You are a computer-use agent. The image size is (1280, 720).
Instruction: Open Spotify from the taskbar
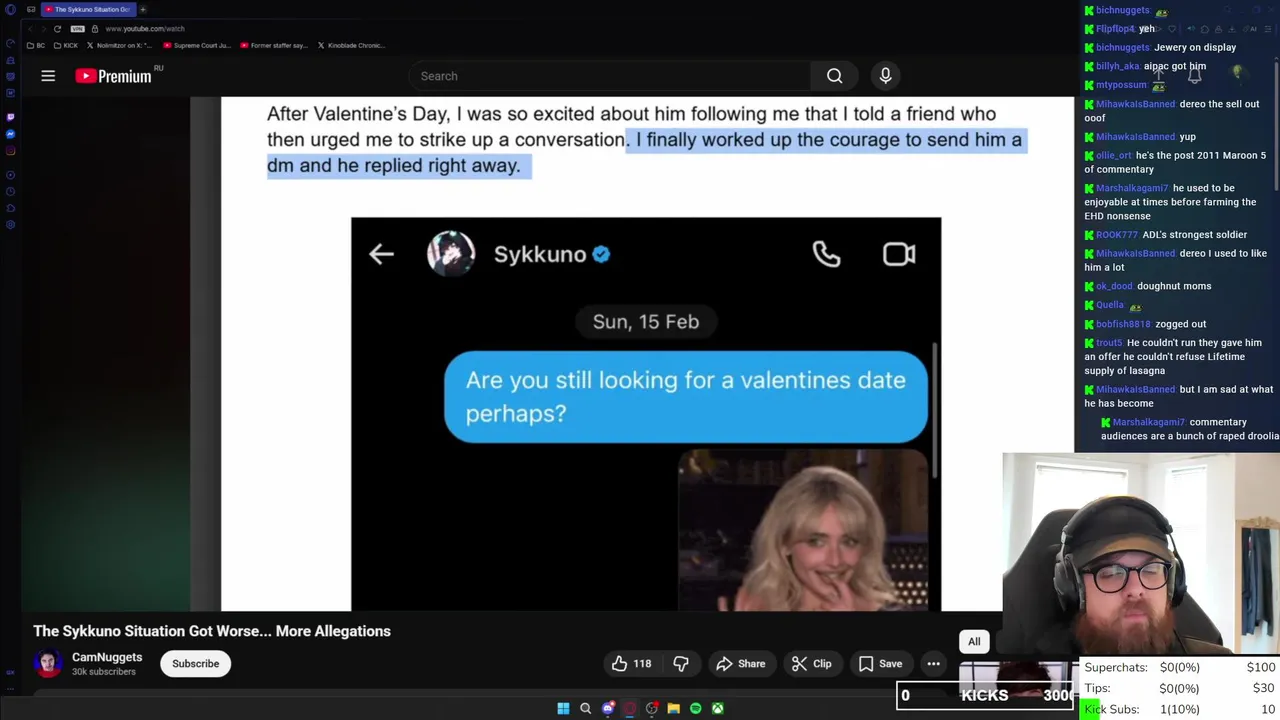click(696, 708)
